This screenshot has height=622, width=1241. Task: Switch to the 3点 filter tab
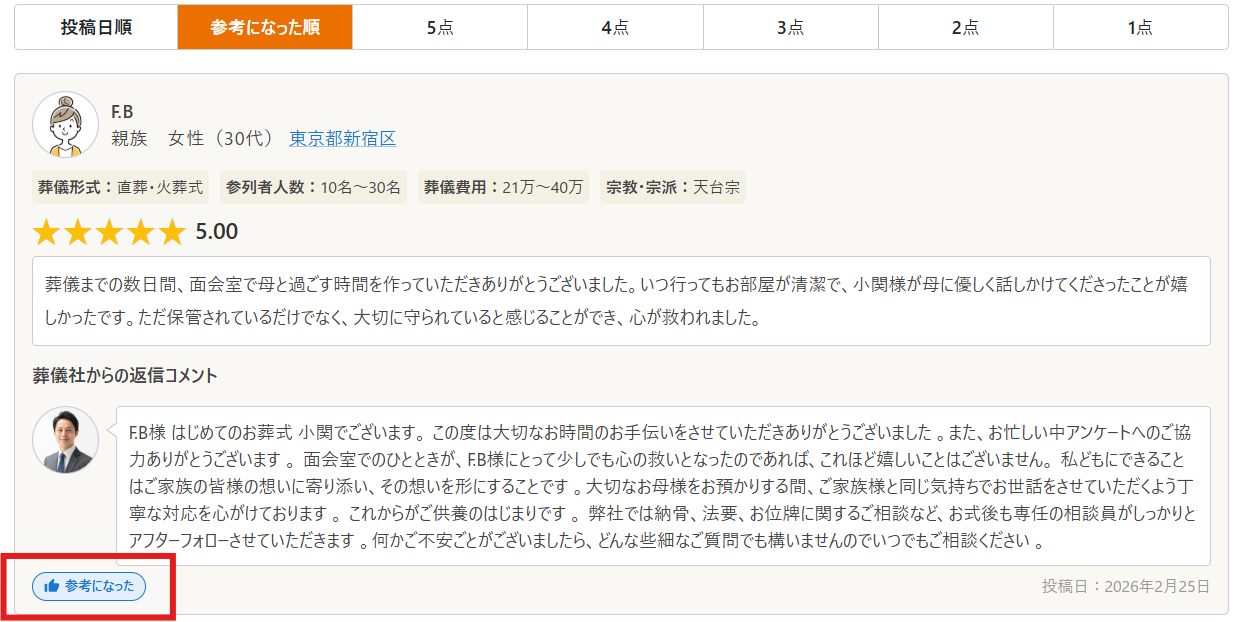pyautogui.click(x=790, y=27)
